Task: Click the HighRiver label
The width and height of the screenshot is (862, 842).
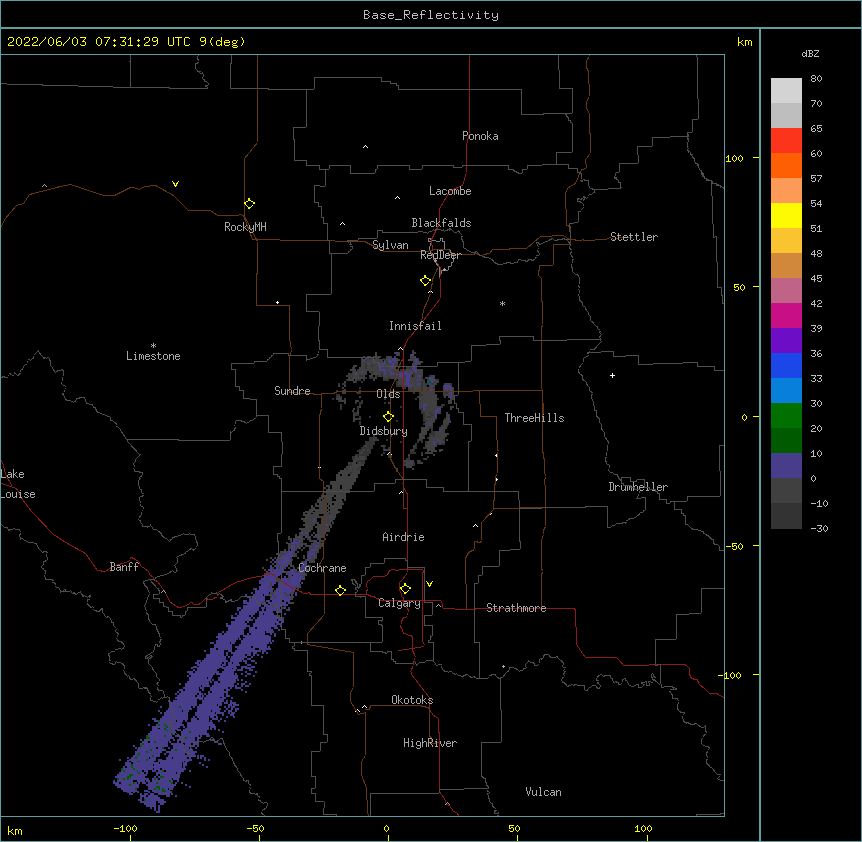Action: click(x=430, y=743)
